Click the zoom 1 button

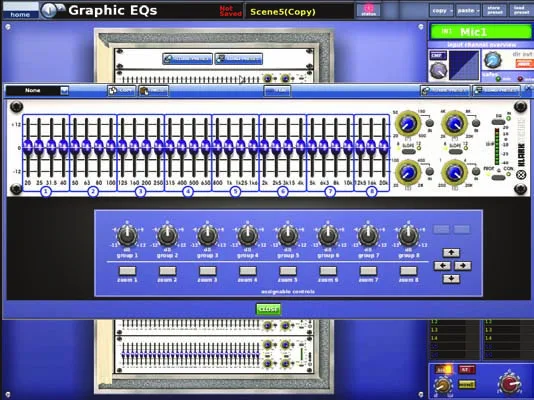click(127, 271)
